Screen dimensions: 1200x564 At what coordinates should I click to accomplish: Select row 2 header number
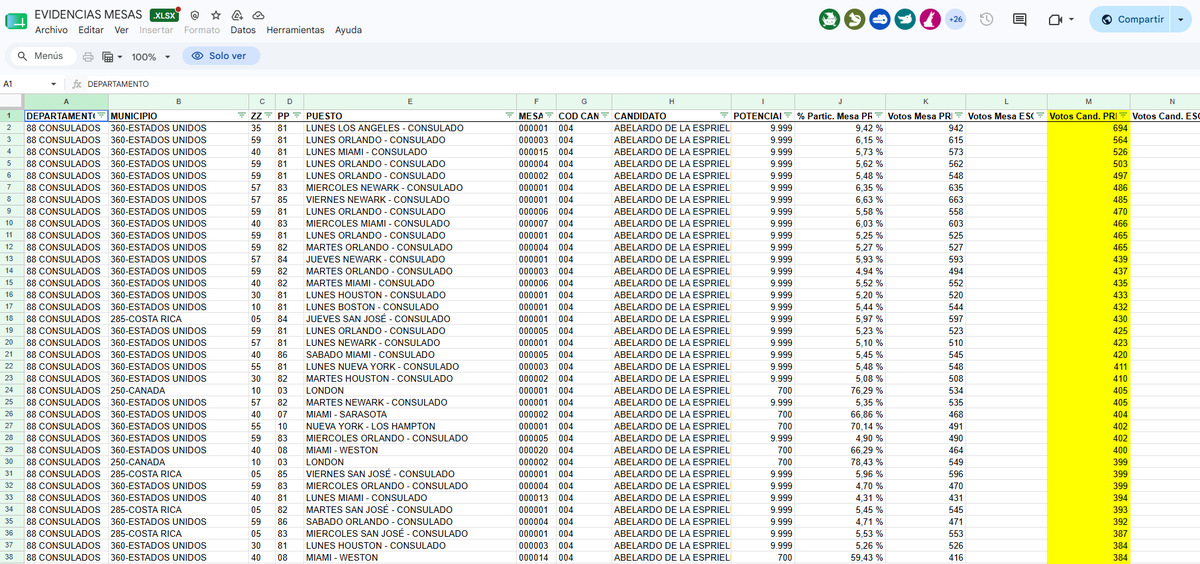pyautogui.click(x=11, y=128)
